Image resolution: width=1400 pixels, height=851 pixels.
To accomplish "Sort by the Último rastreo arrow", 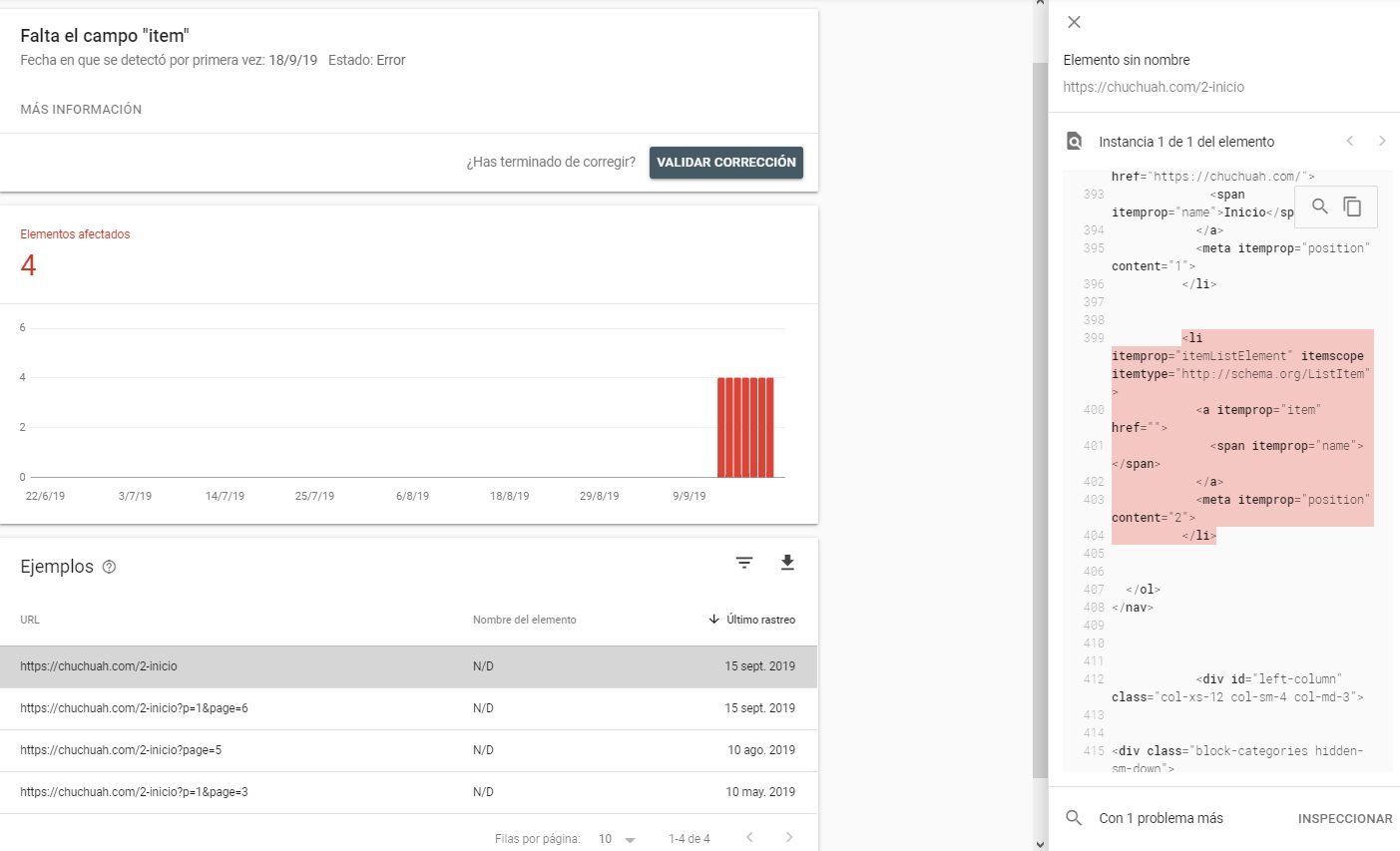I will point(713,620).
